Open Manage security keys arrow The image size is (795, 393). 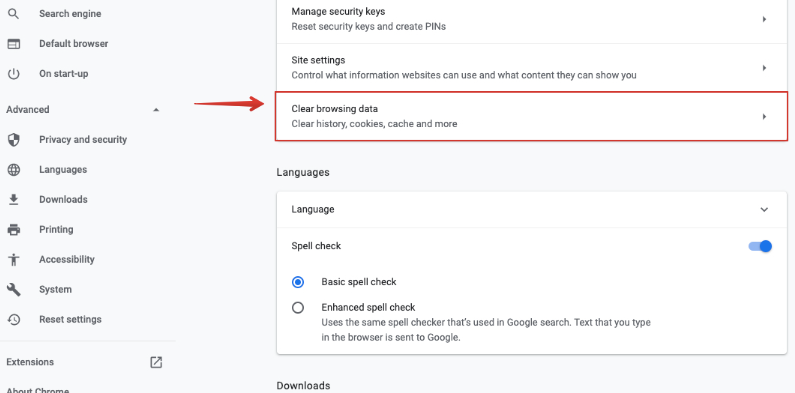pyautogui.click(x=764, y=19)
